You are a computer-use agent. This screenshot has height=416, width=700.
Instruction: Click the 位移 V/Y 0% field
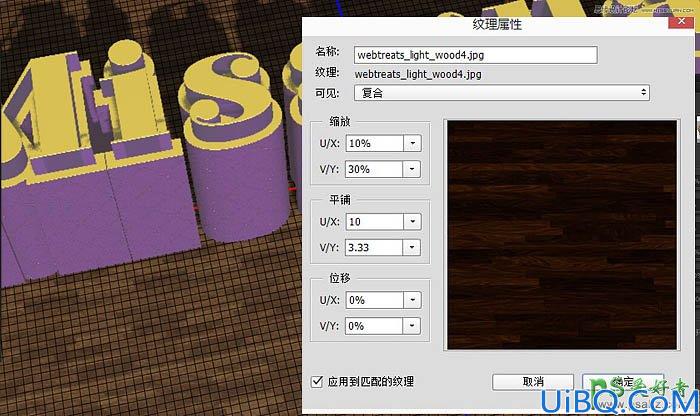tap(375, 326)
